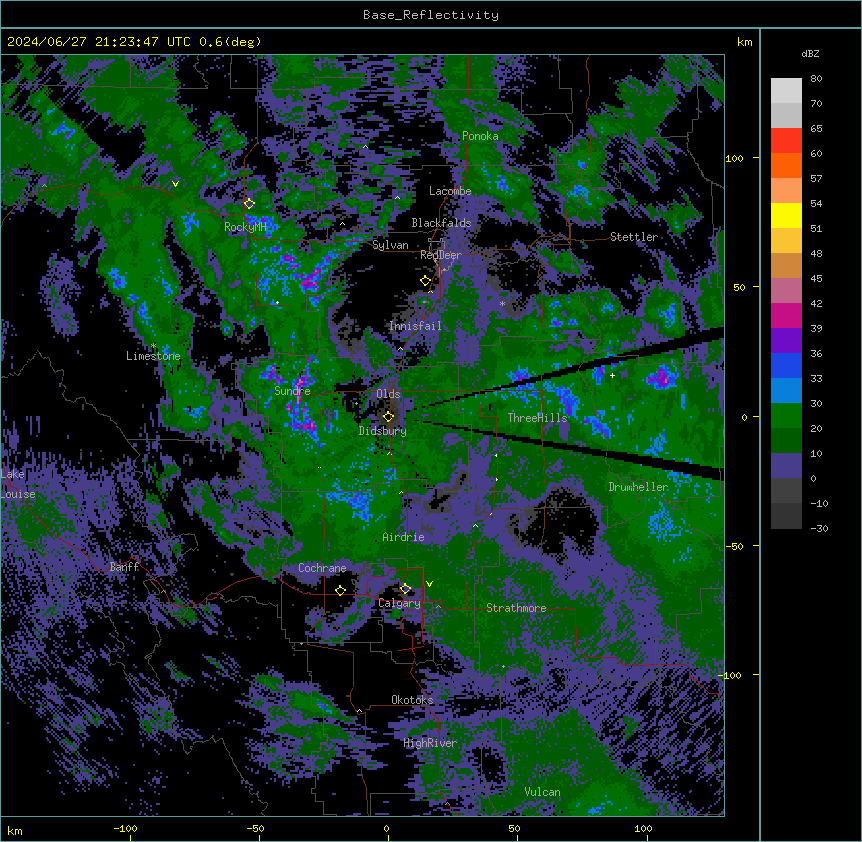
Task: Click the Innisfail city label
Action: click(x=416, y=326)
